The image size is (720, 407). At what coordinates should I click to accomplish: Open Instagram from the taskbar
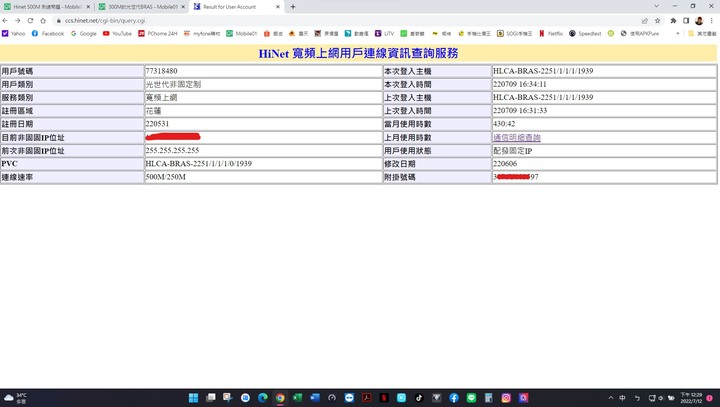[506, 398]
